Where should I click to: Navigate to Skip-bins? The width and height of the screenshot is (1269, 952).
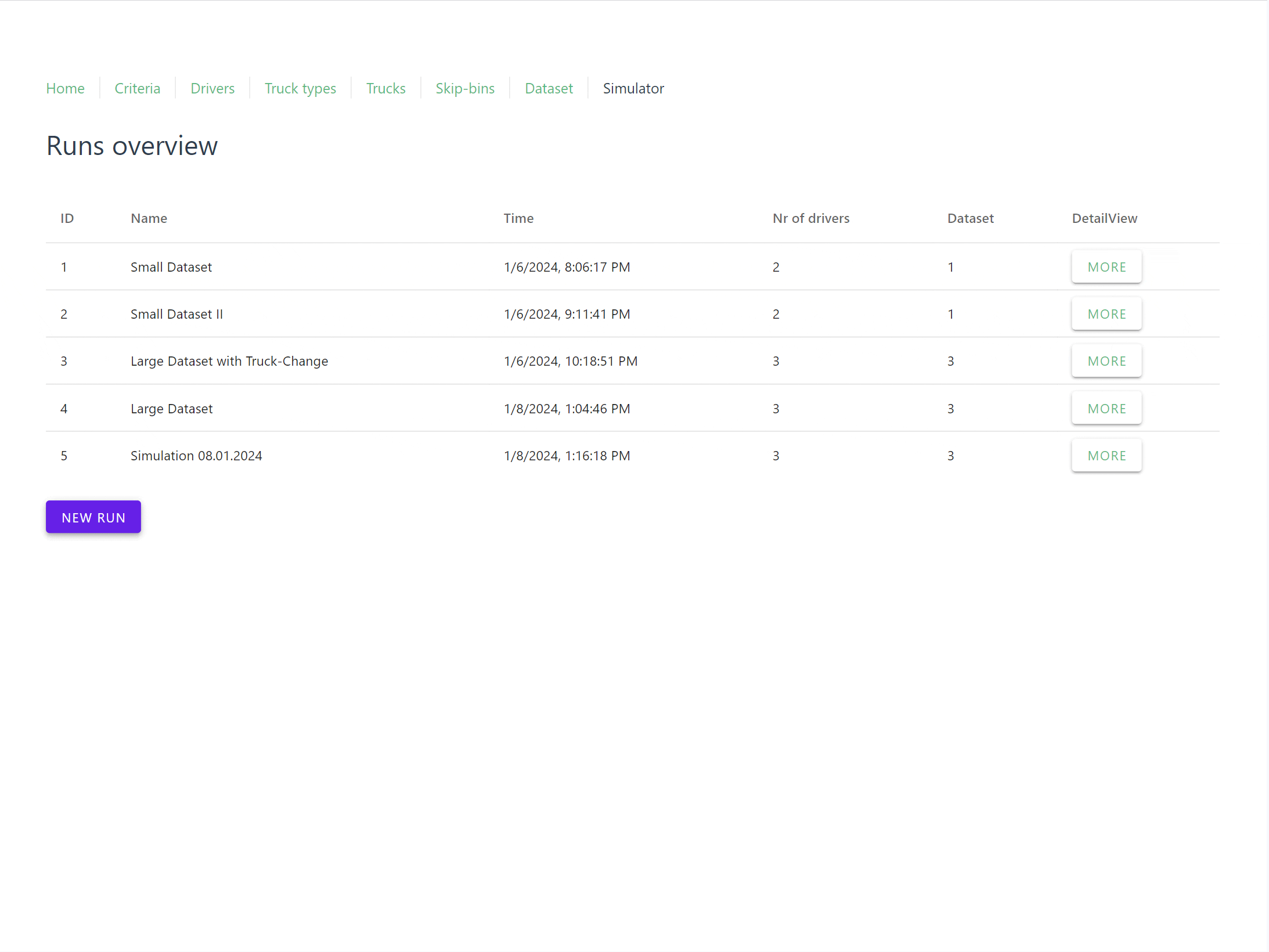pos(465,88)
